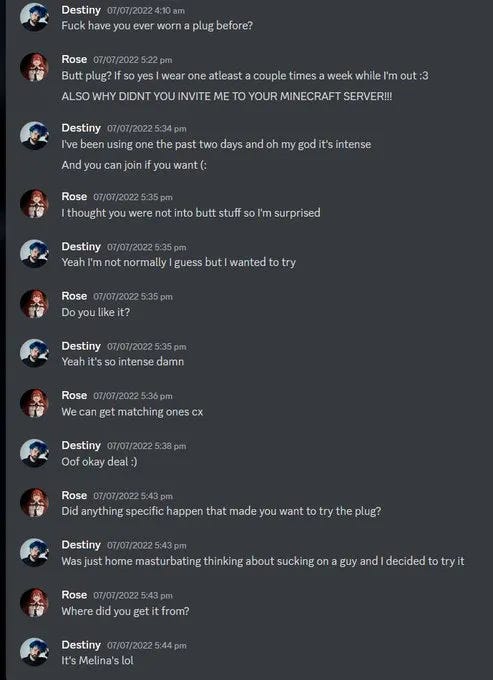
Task: Open Rose's avatar on 'Where did you get it from?'
Action: tap(34, 602)
